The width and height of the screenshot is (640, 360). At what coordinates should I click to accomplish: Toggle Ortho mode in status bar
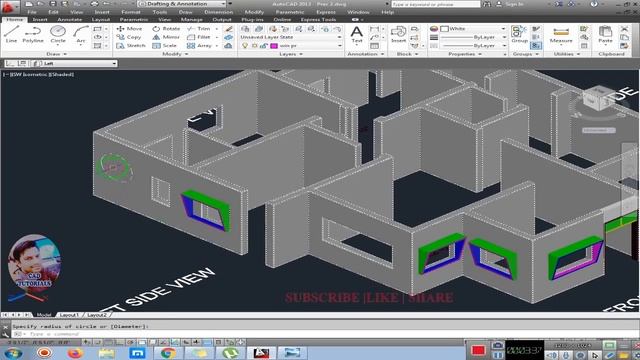tap(120, 342)
